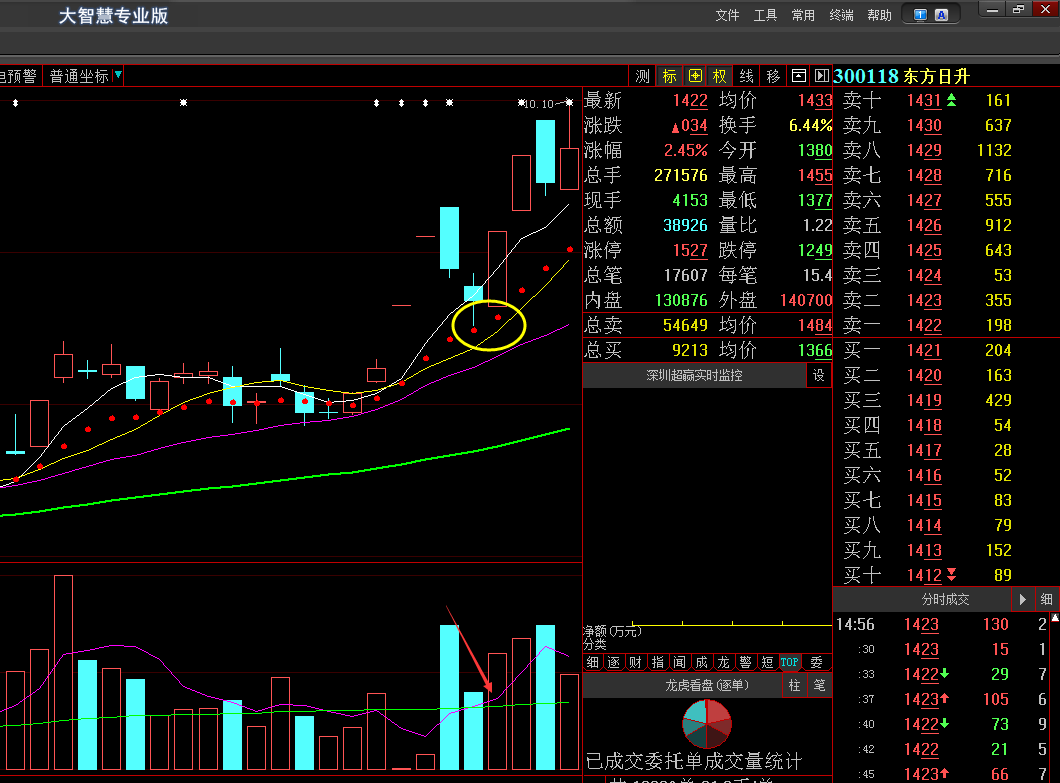Image resolution: width=1060 pixels, height=783 pixels.
Task: Click the leftmost diamond marker above the chart
Action: pos(16,103)
